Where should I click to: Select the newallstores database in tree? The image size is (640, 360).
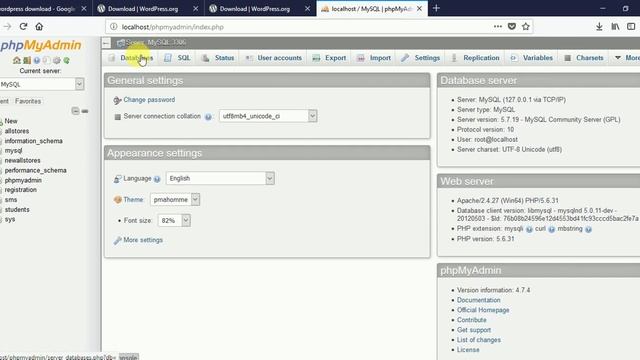[x=22, y=160]
